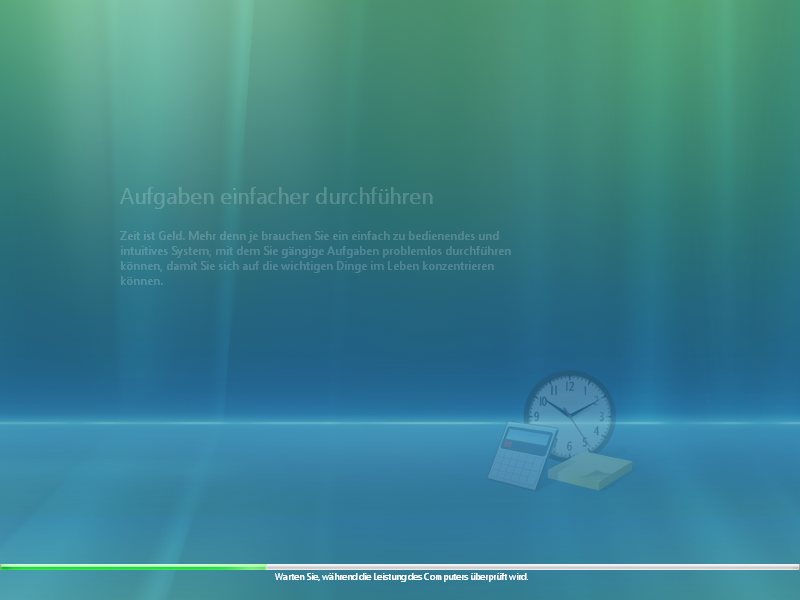The image size is (800, 600).
Task: Click the text line starting 'intuitives System'
Action: tap(315, 251)
